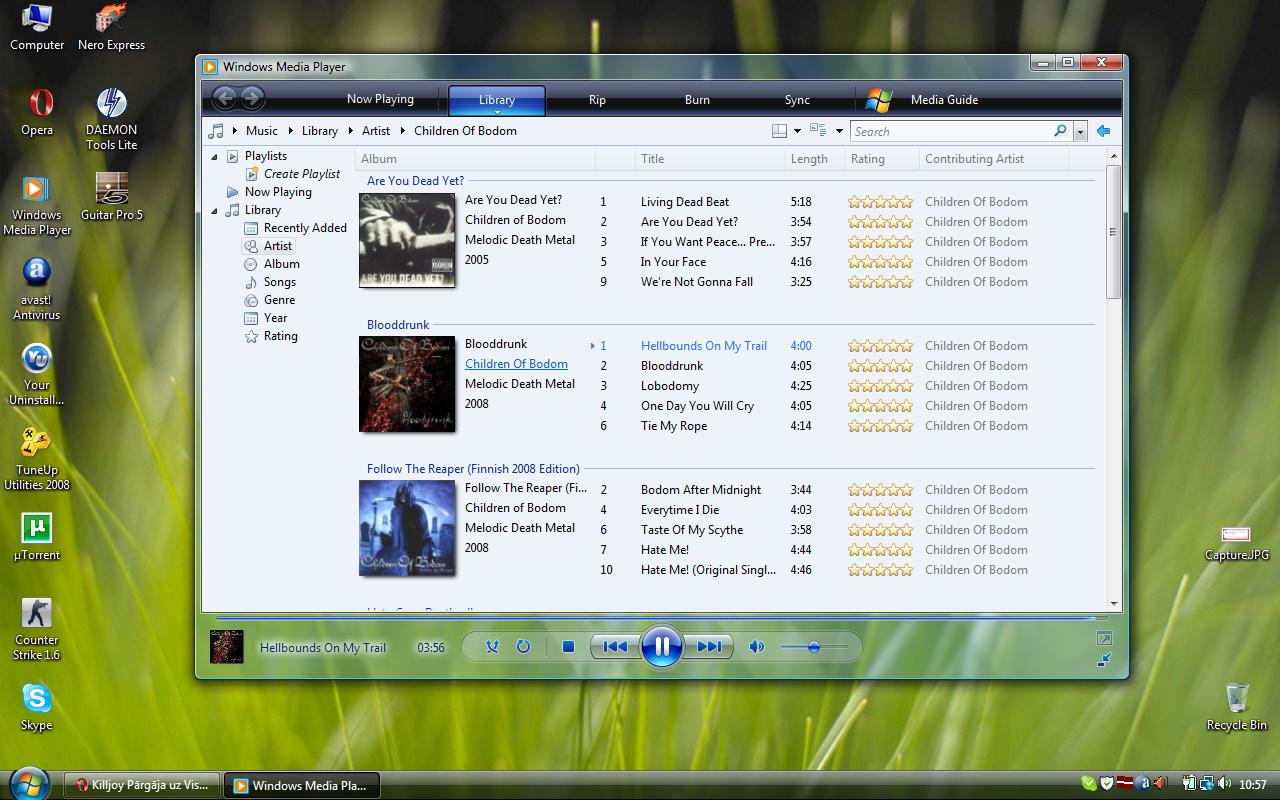Viewport: 1280px width, 800px height.
Task: Sort by the Length column header
Action: 815,159
